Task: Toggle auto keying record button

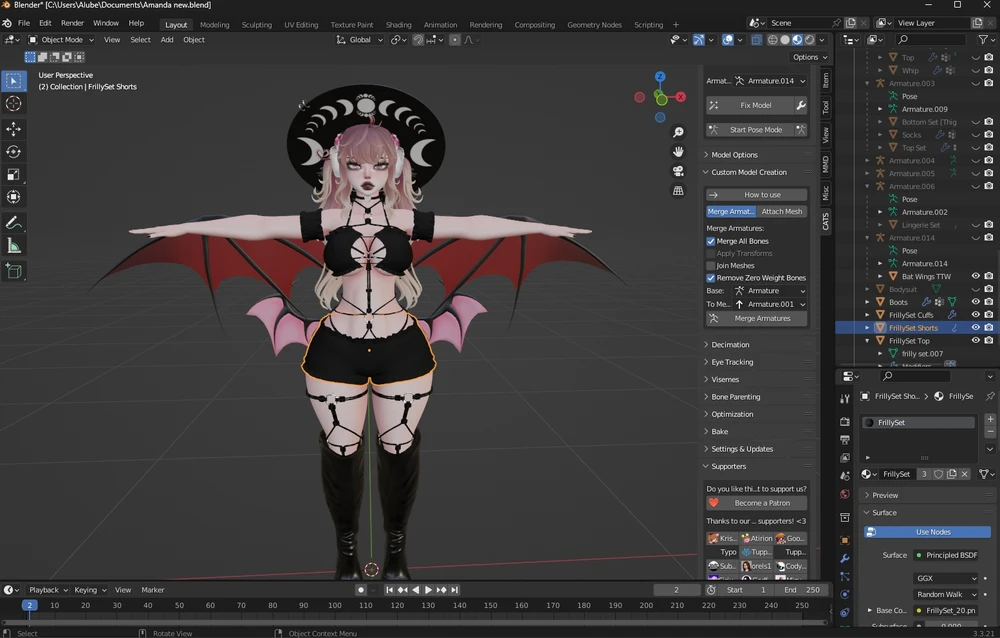Action: coord(361,590)
